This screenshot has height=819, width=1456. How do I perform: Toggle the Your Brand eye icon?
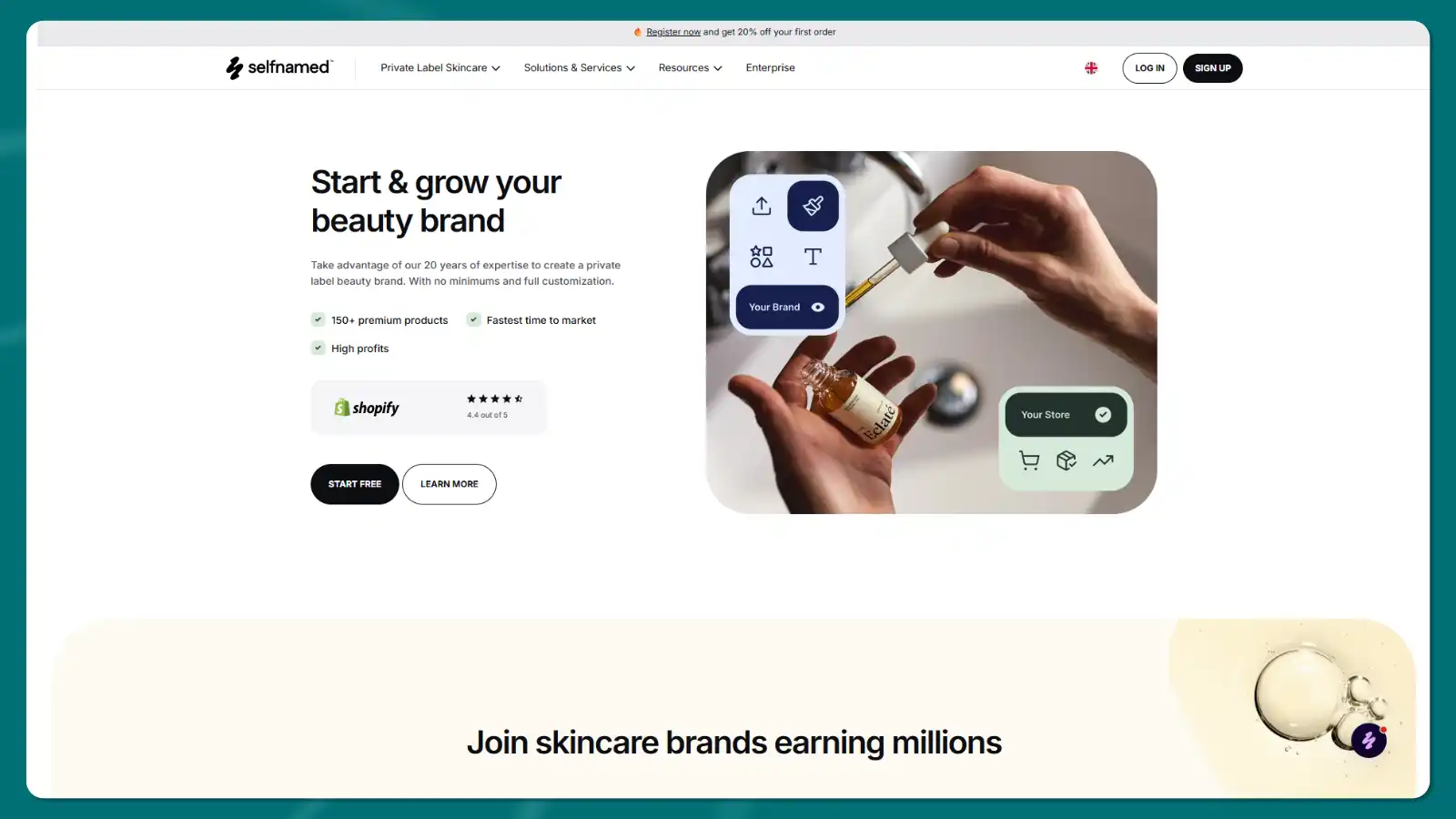tap(818, 308)
